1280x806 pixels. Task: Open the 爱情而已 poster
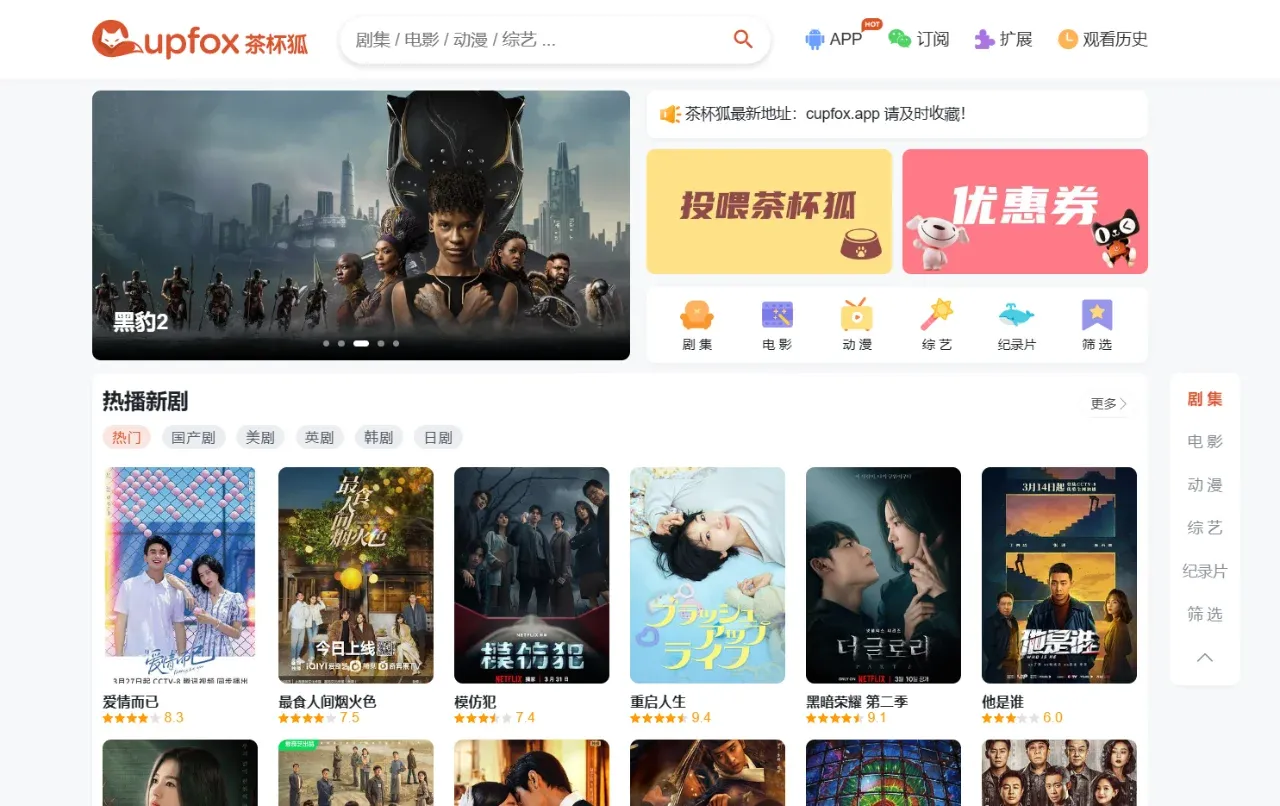pos(180,575)
